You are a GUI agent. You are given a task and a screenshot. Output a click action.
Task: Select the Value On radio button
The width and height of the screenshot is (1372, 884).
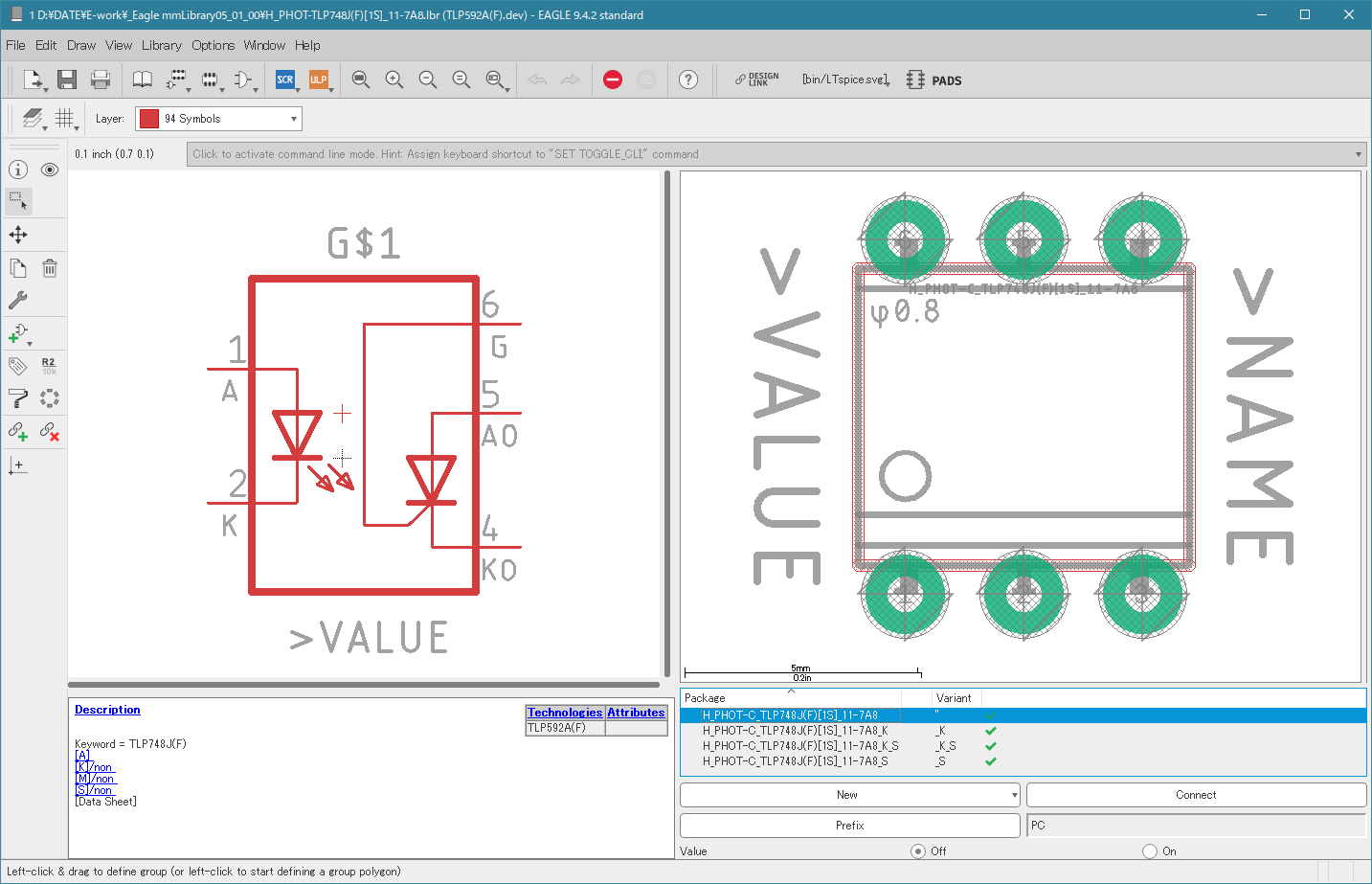pyautogui.click(x=1150, y=850)
